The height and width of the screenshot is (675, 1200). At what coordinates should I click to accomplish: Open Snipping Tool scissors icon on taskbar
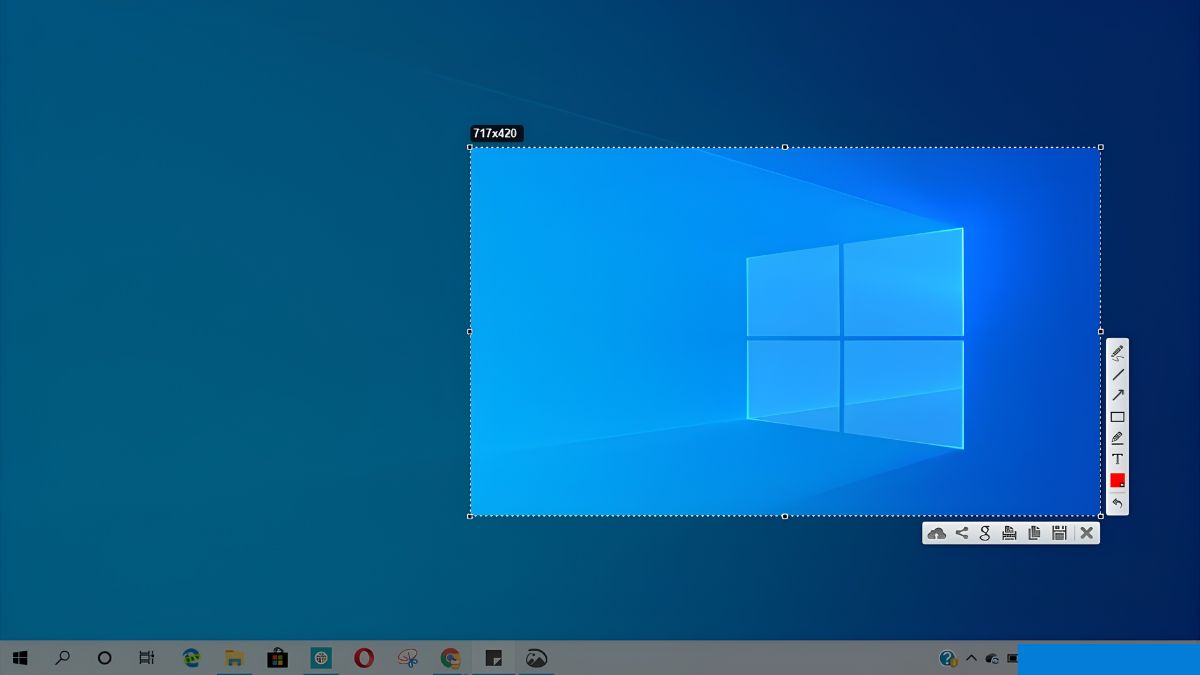[407, 658]
